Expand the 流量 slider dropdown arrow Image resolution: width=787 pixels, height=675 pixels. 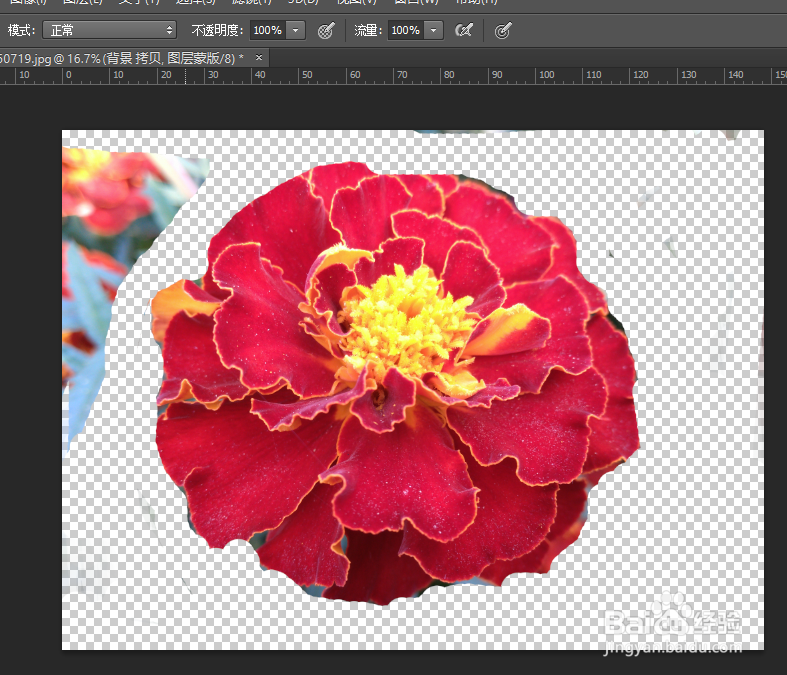point(434,30)
